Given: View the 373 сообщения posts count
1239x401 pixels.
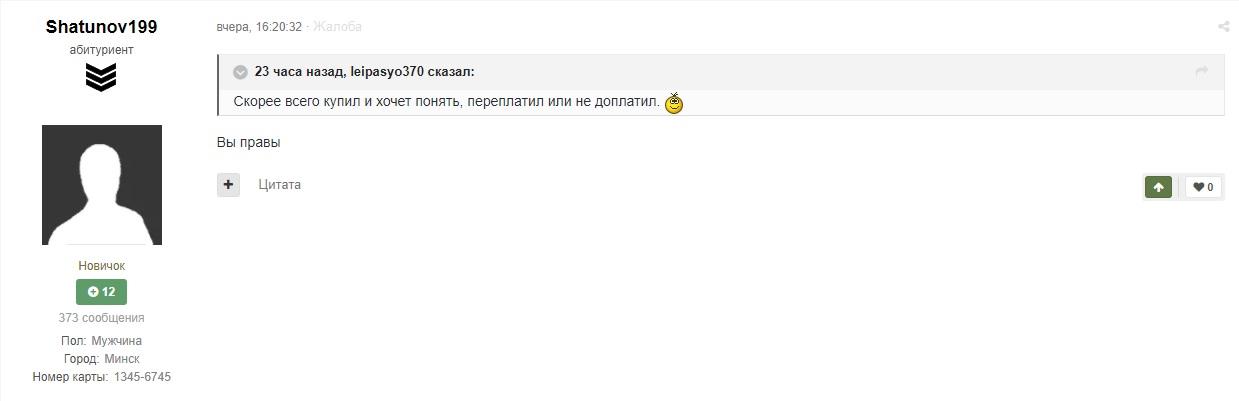Looking at the screenshot, I should click(x=101, y=318).
